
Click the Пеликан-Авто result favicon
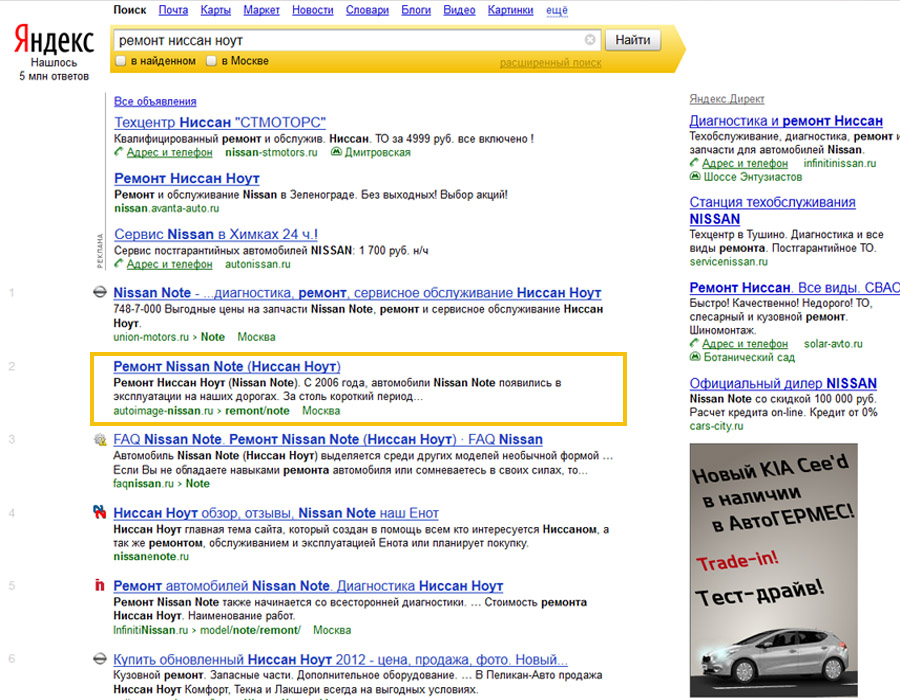(100, 659)
